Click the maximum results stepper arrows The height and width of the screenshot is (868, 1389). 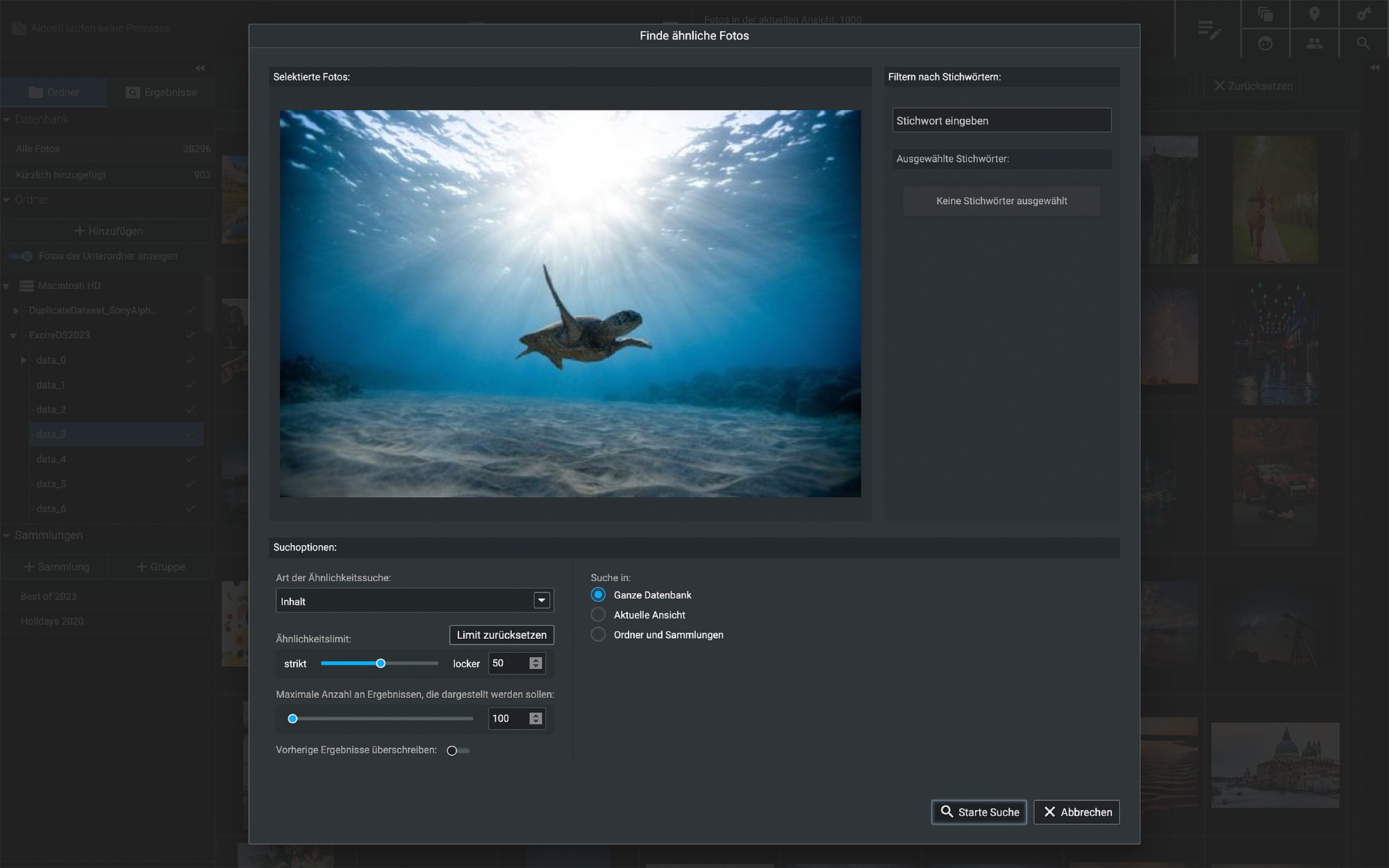tap(535, 719)
